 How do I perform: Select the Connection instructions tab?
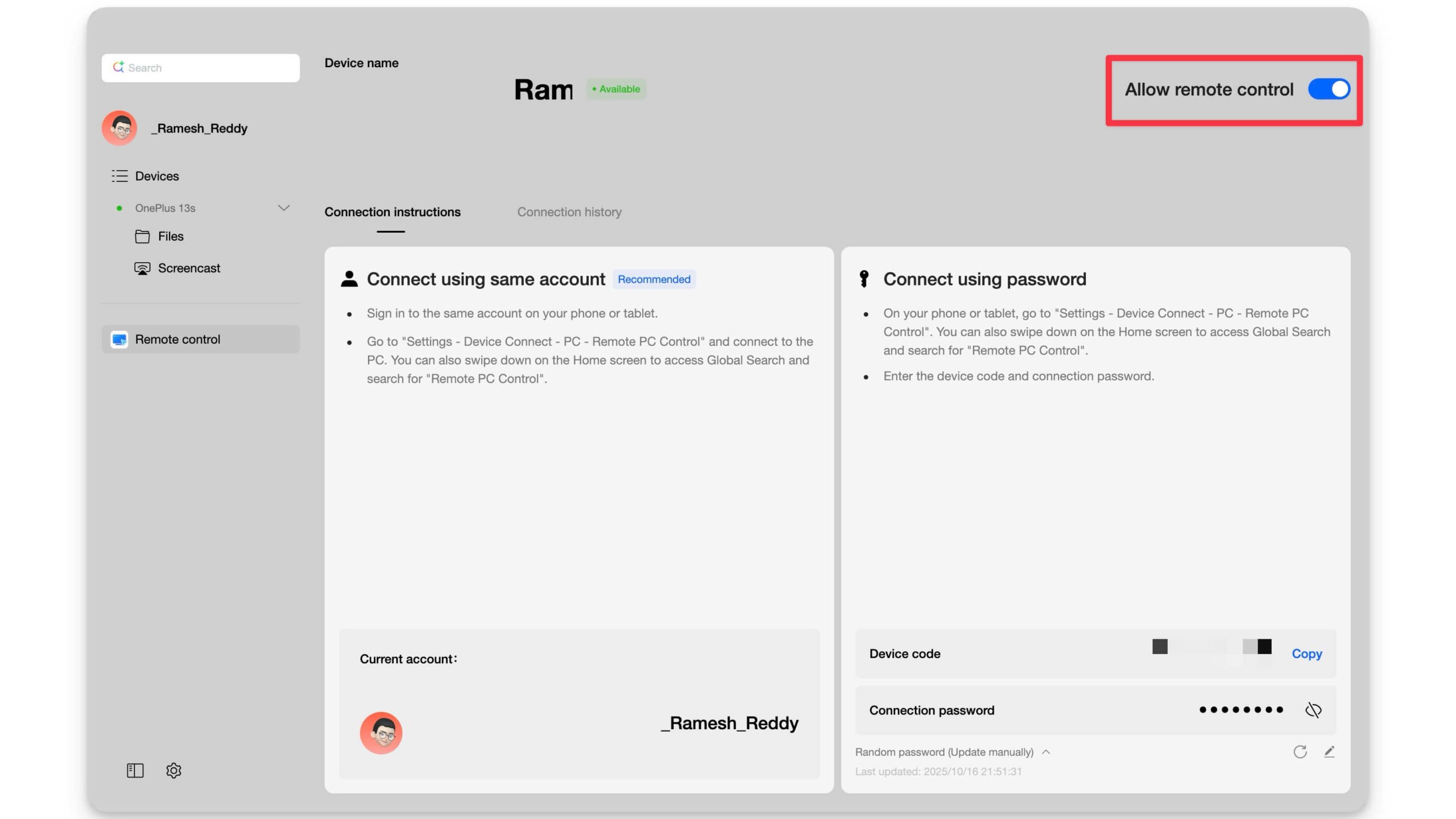[392, 212]
